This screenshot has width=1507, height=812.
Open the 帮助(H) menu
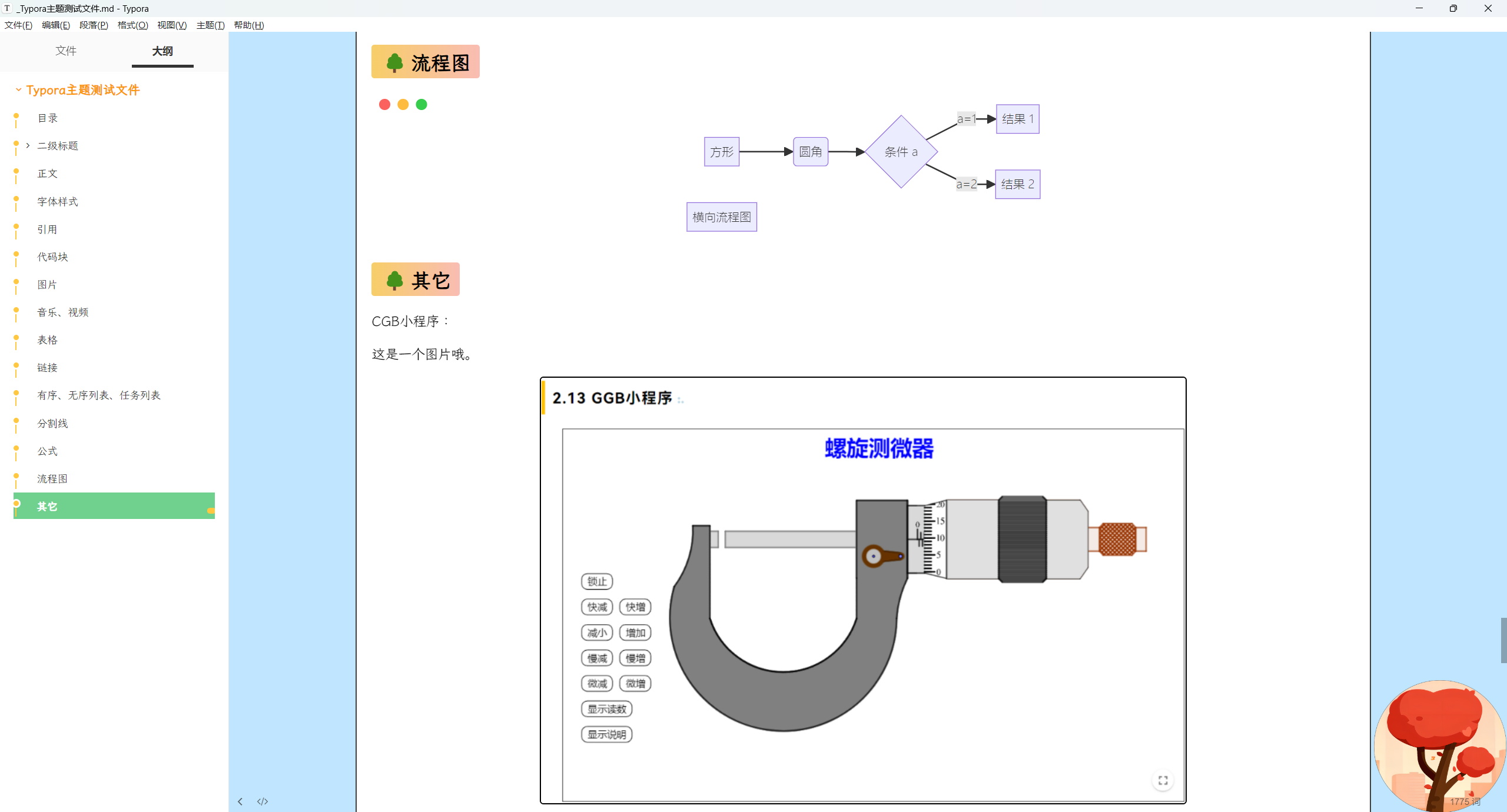point(249,25)
